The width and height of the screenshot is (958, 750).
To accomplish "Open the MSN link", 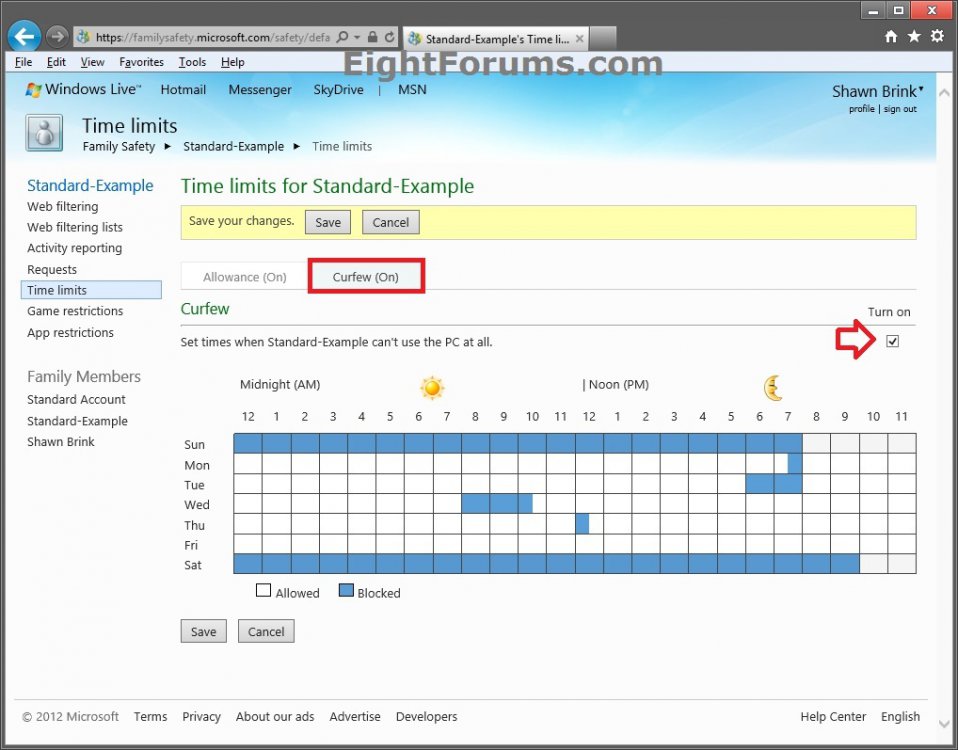I will click(x=412, y=90).
